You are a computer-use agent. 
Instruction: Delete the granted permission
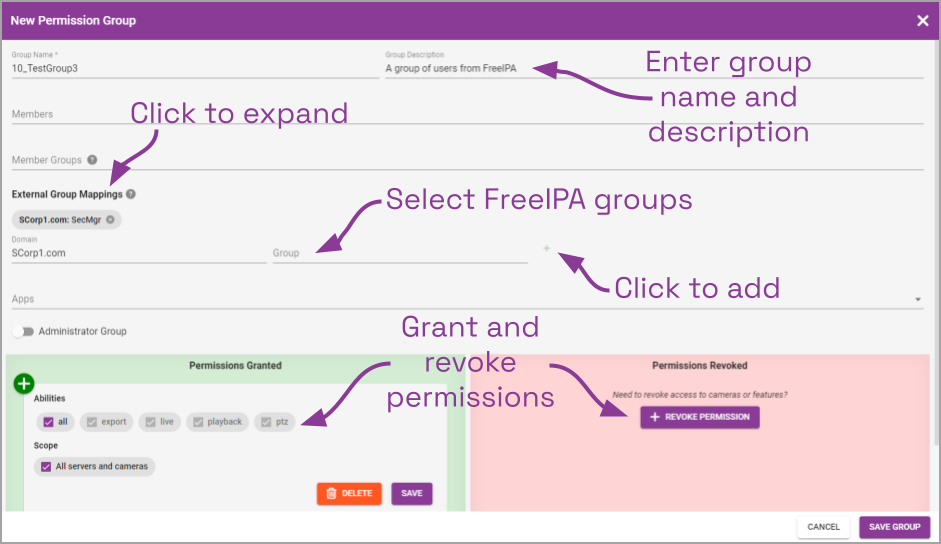tap(349, 493)
